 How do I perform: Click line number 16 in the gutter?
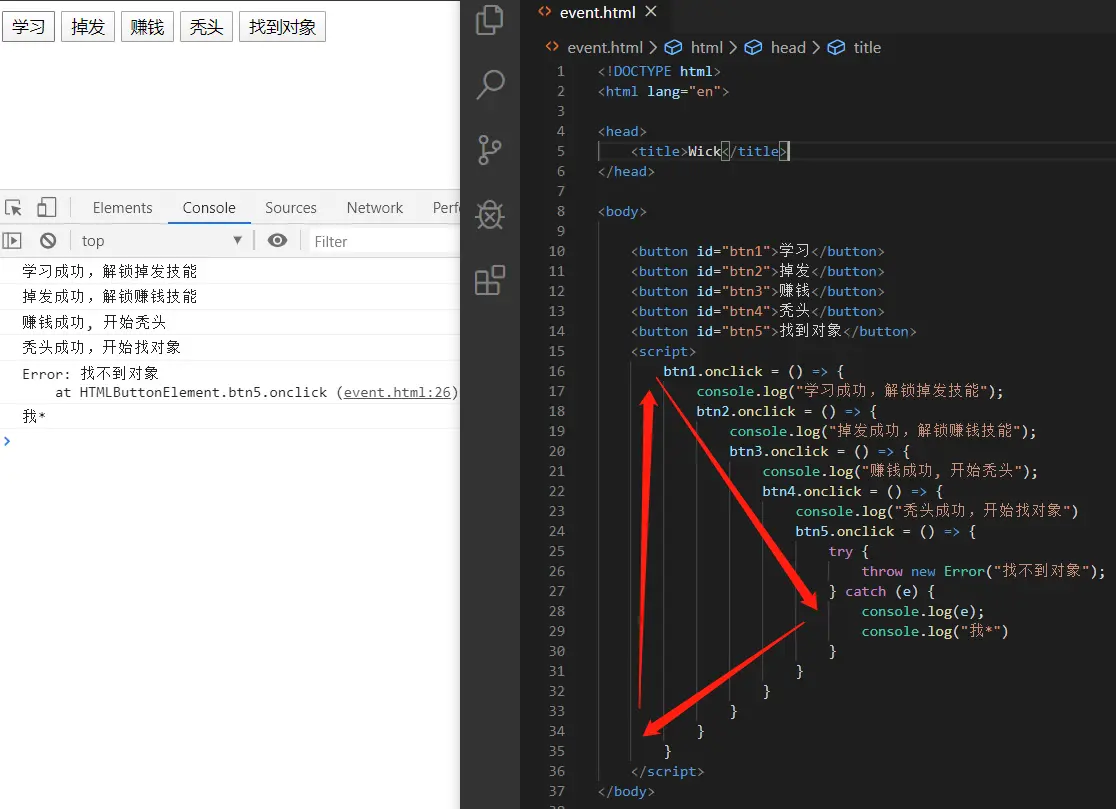coord(557,371)
